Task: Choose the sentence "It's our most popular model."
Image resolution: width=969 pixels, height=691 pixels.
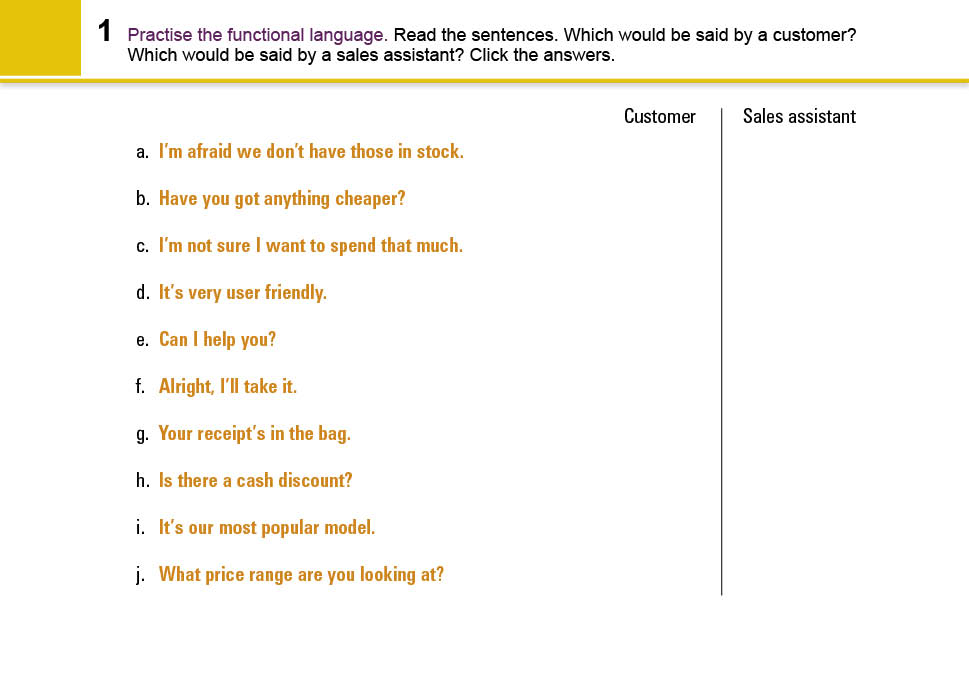Action: click(267, 528)
